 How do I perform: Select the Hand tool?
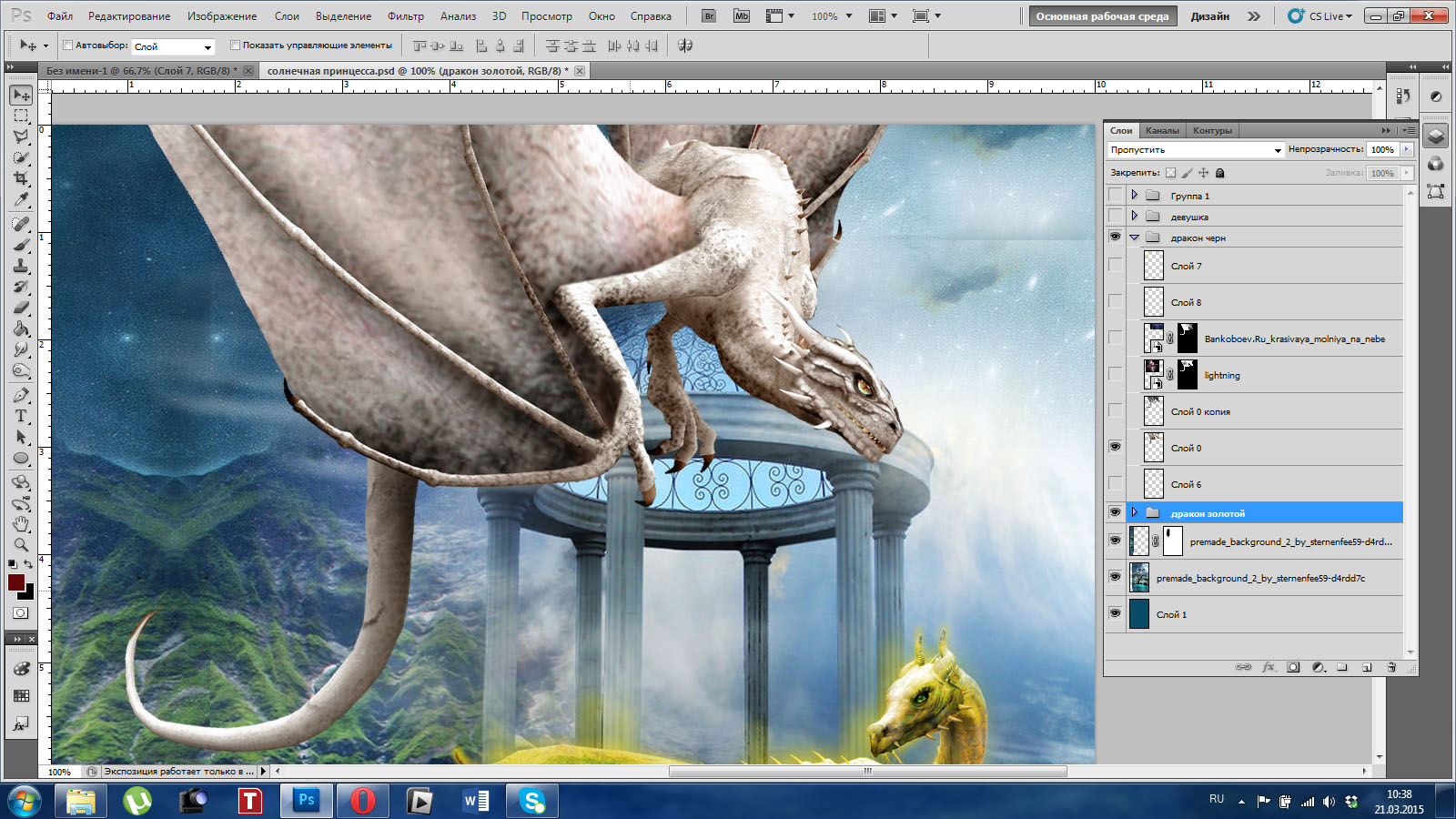pyautogui.click(x=21, y=524)
